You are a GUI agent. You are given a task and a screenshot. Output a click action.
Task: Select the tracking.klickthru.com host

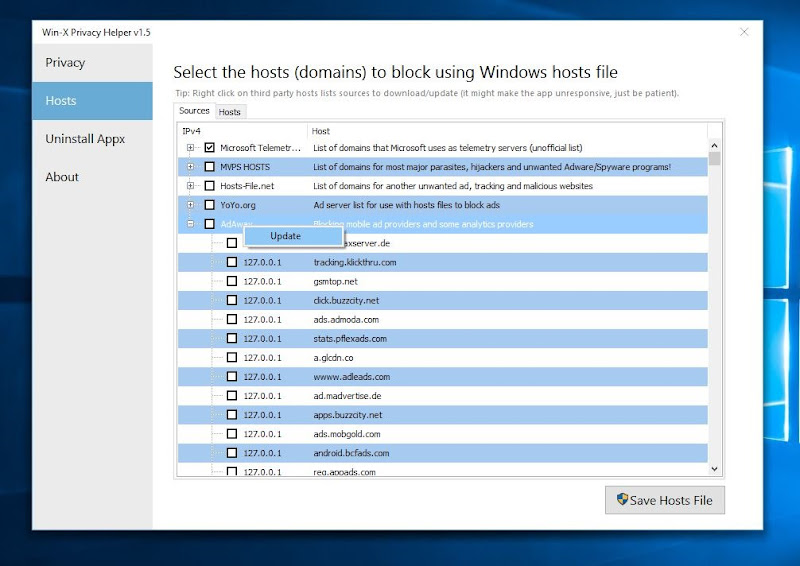click(355, 262)
